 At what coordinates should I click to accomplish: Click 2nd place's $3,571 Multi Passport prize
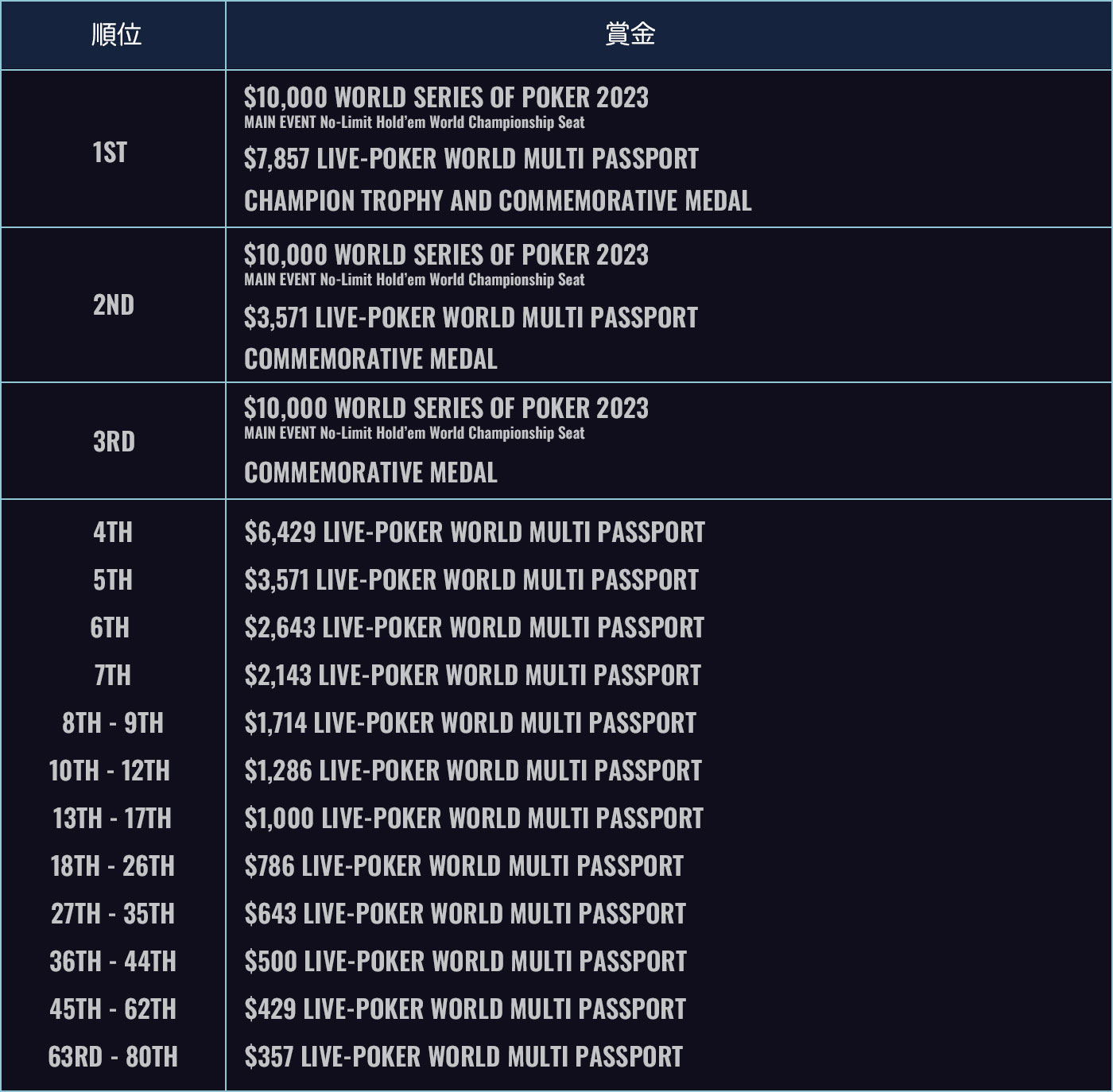click(x=471, y=318)
